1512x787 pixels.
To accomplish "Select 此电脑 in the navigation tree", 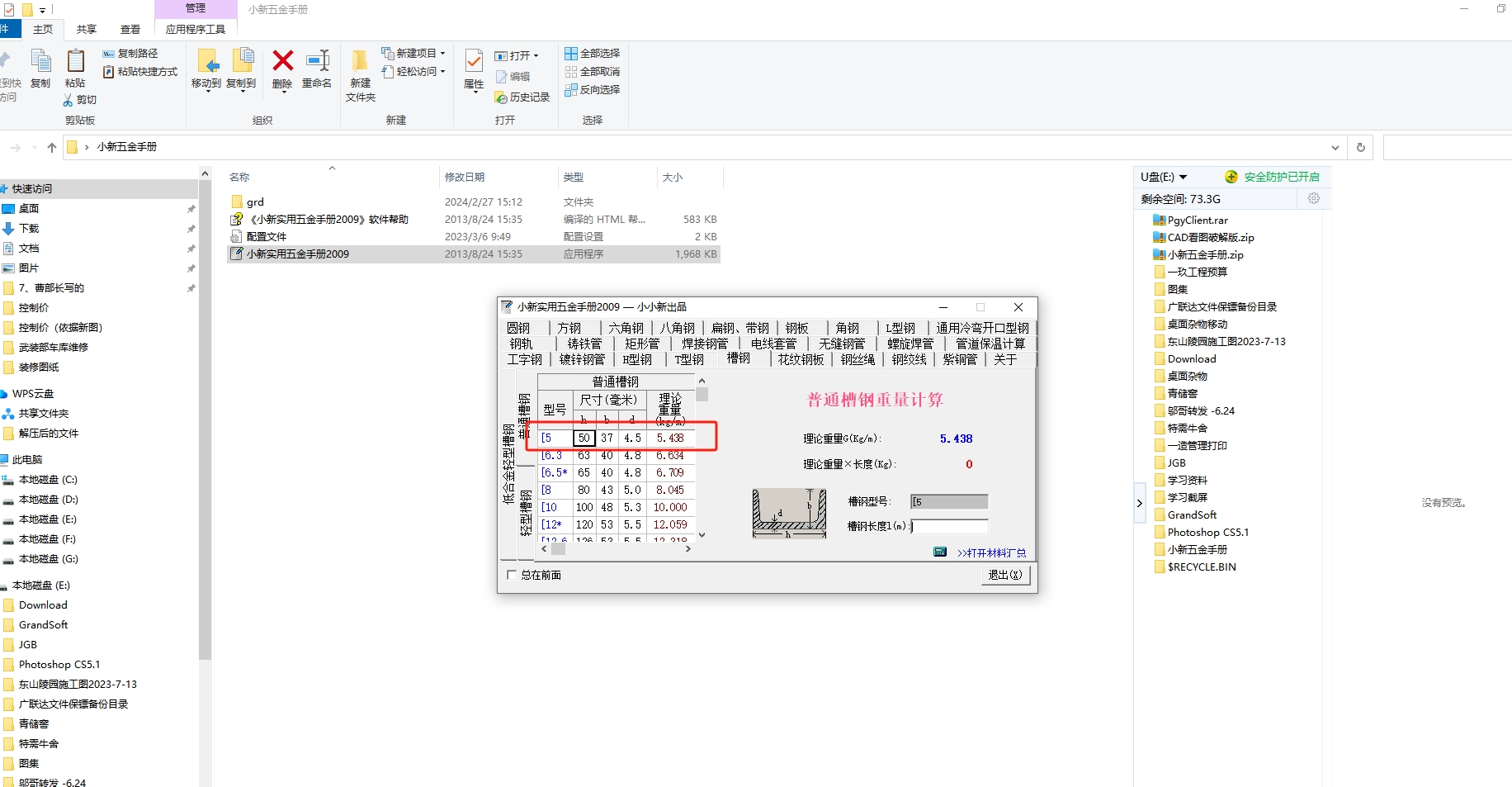I will [27, 460].
